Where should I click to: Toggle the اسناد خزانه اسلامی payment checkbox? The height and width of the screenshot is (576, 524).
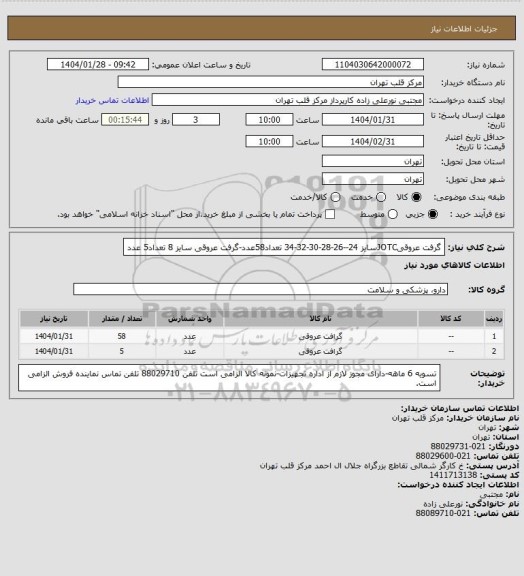[x=330, y=214]
